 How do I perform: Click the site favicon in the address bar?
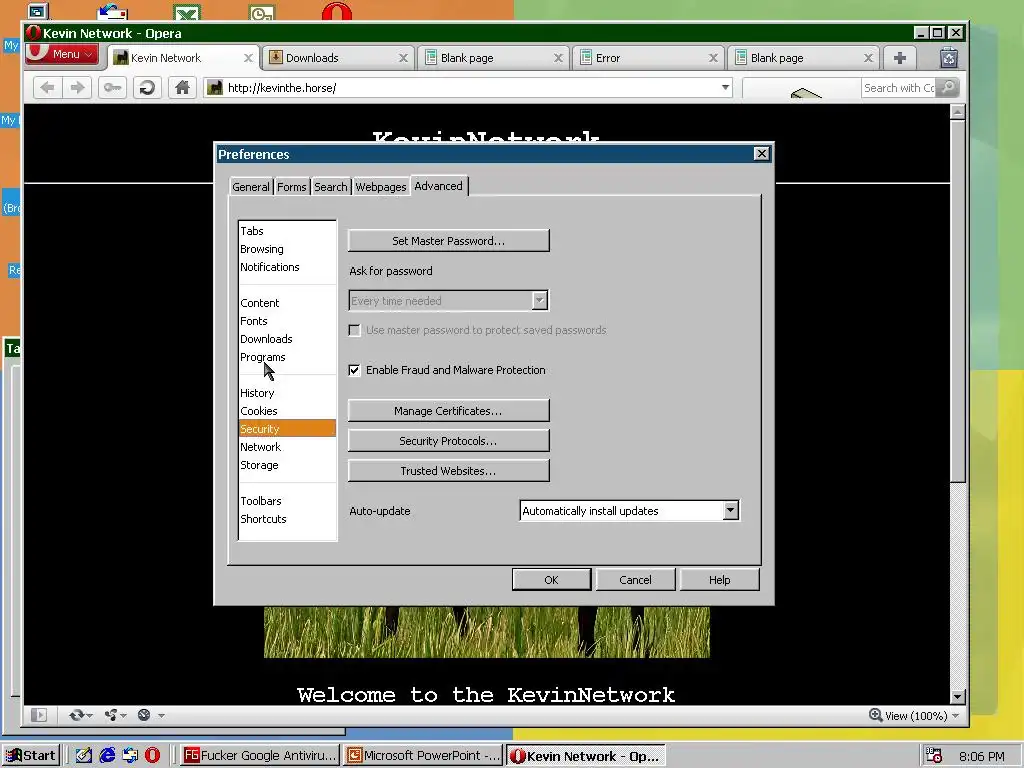214,88
